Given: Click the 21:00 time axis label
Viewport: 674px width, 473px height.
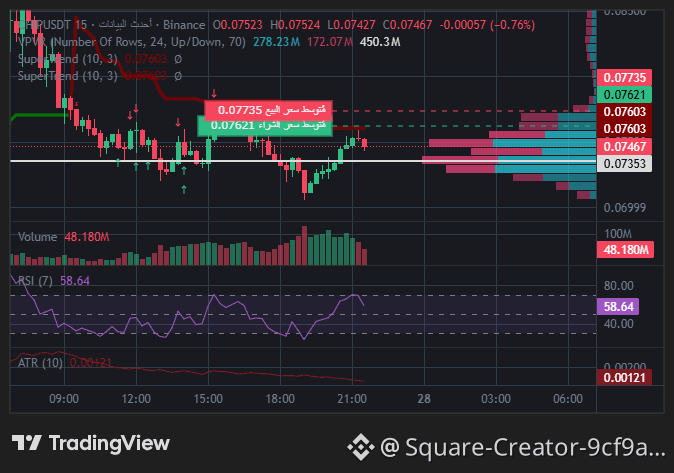Looking at the screenshot, I should (352, 399).
